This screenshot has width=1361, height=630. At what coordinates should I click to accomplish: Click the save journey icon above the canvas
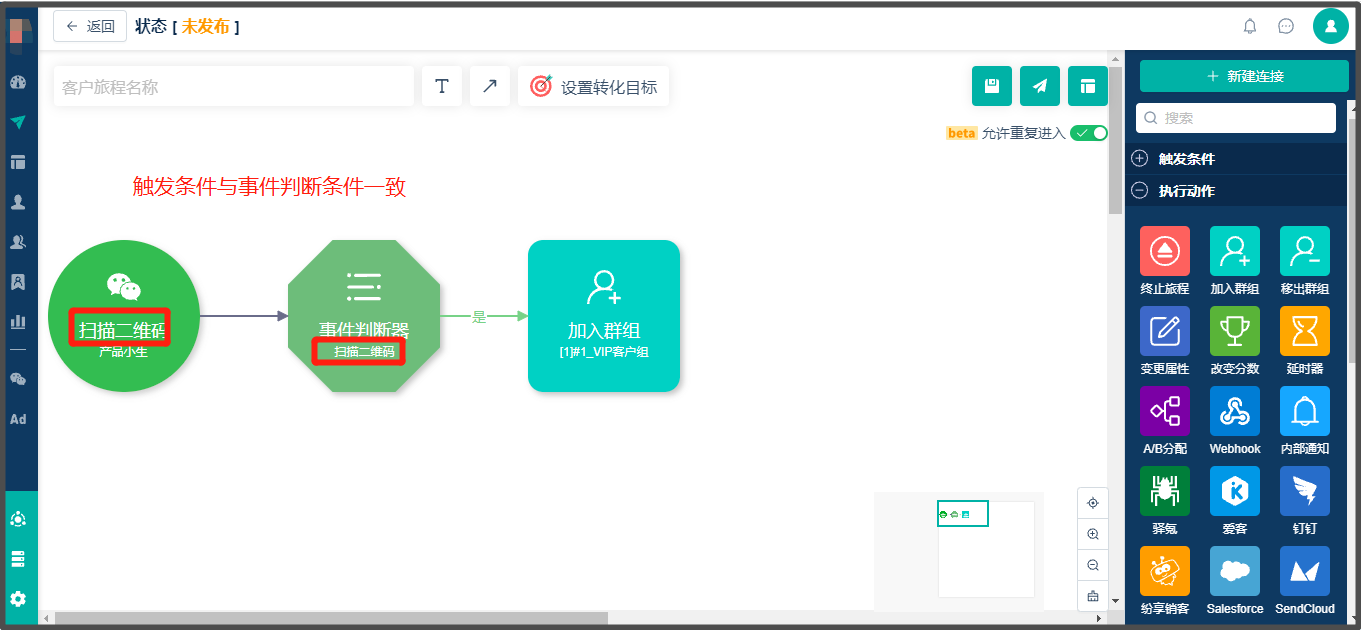[x=991, y=86]
